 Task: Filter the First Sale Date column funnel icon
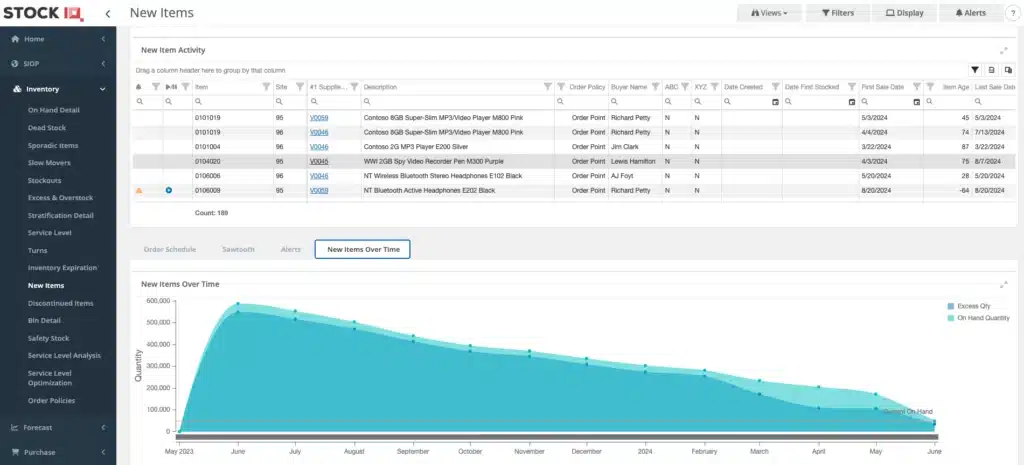coord(916,87)
